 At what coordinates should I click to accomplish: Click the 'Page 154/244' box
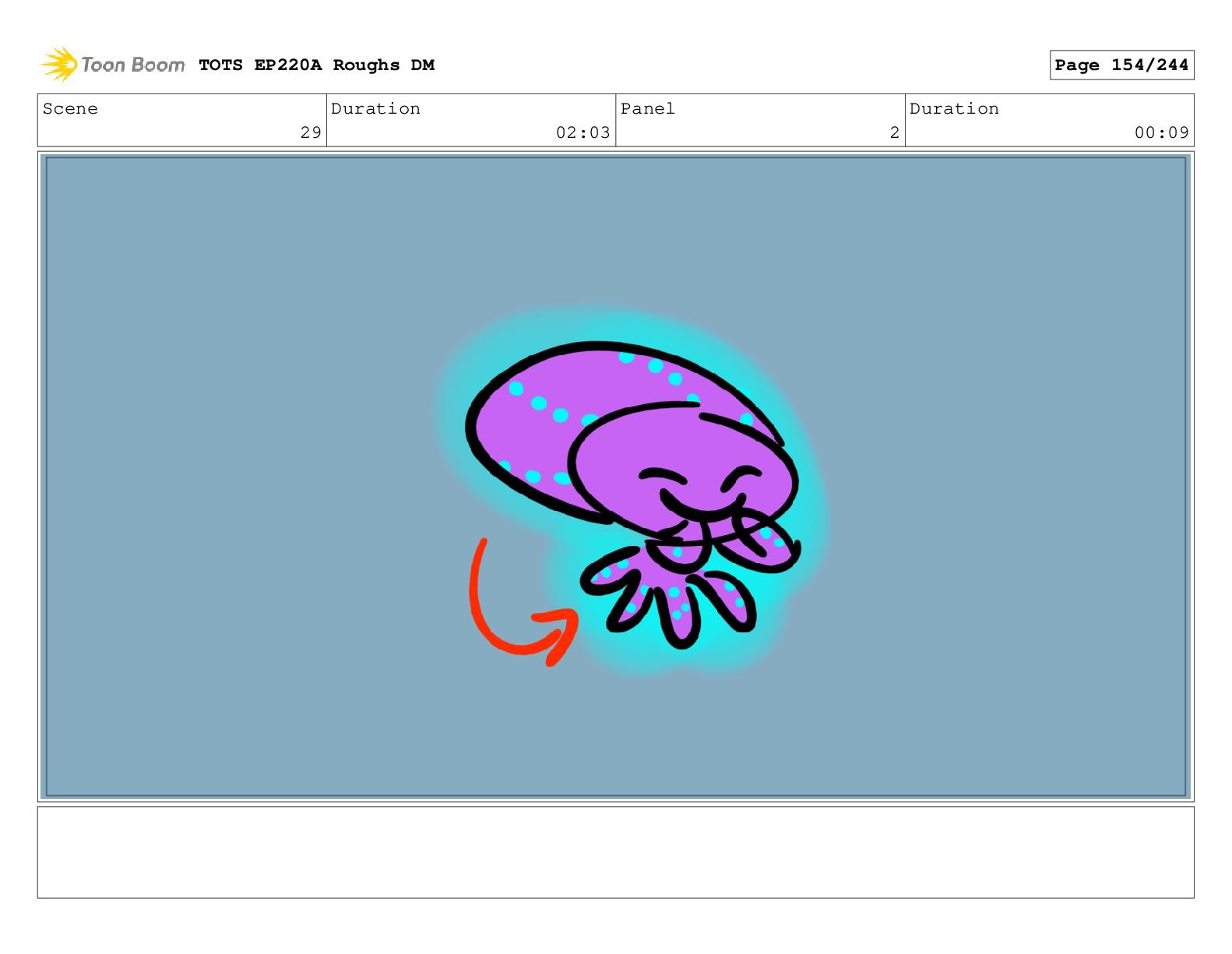[x=1121, y=65]
